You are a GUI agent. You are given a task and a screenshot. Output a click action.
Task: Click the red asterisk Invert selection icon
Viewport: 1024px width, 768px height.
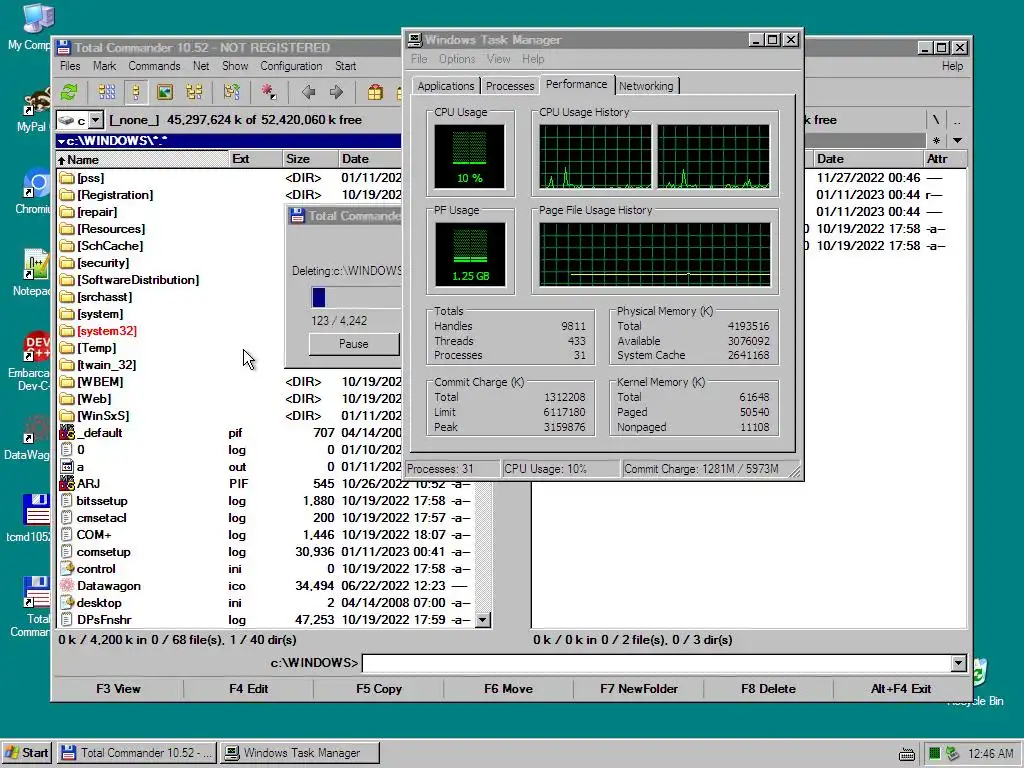268,92
